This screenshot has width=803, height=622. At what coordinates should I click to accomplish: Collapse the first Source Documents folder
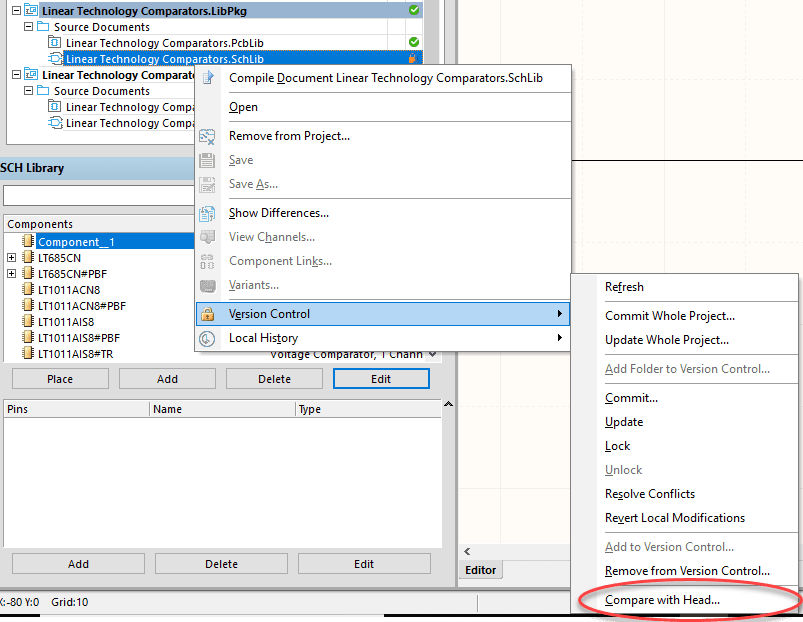pyautogui.click(x=29, y=26)
